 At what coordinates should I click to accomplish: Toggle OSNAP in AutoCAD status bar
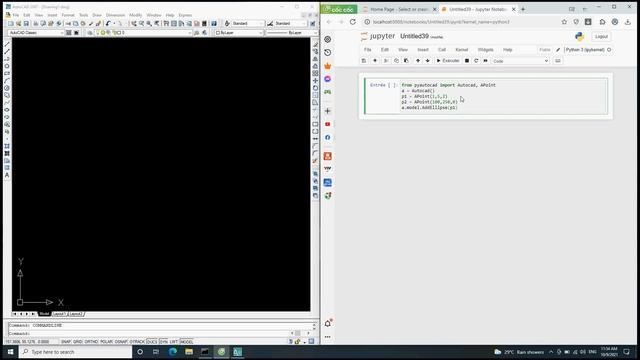[x=121, y=342]
